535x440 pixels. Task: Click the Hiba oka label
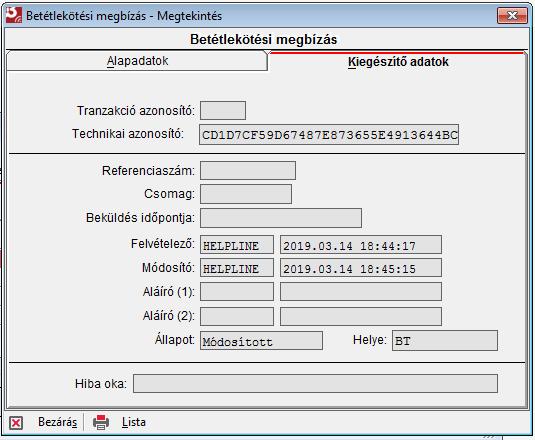pos(101,384)
